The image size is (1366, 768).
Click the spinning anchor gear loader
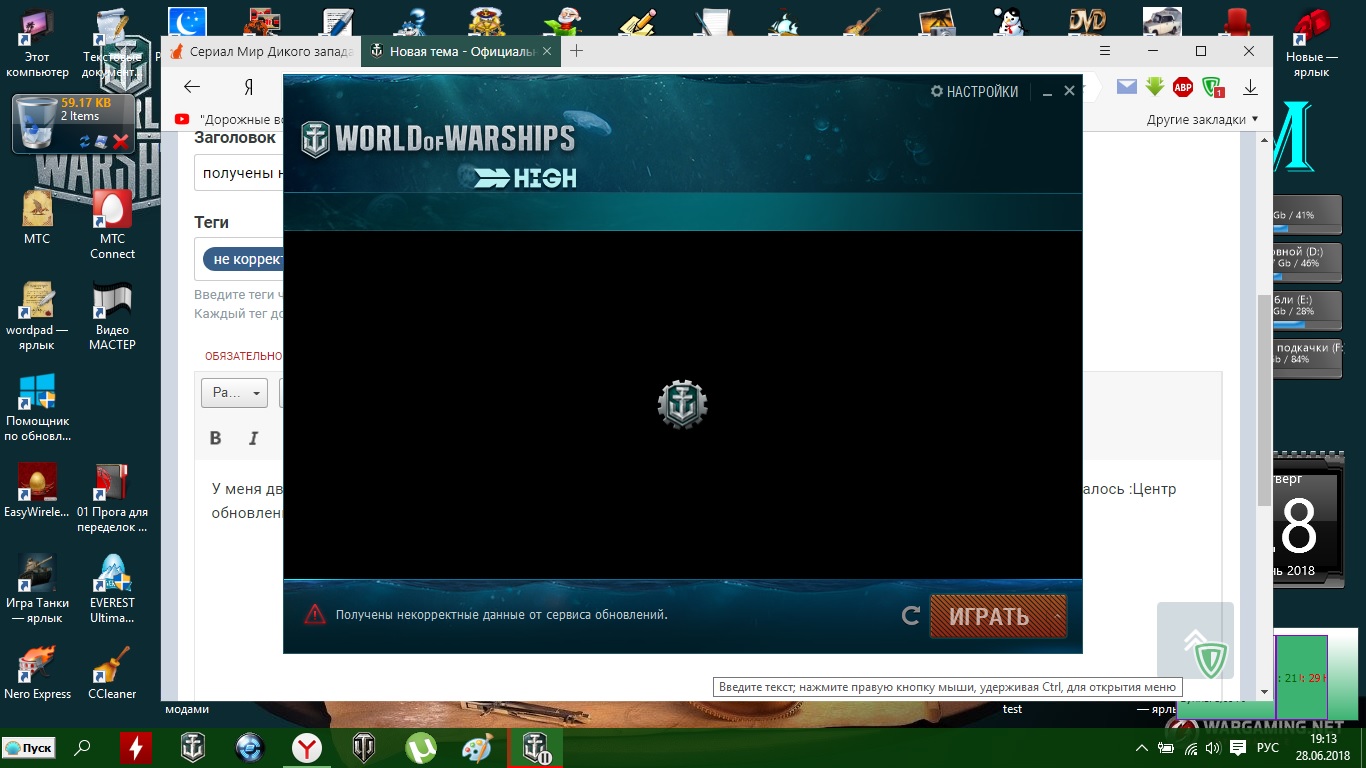(x=682, y=405)
